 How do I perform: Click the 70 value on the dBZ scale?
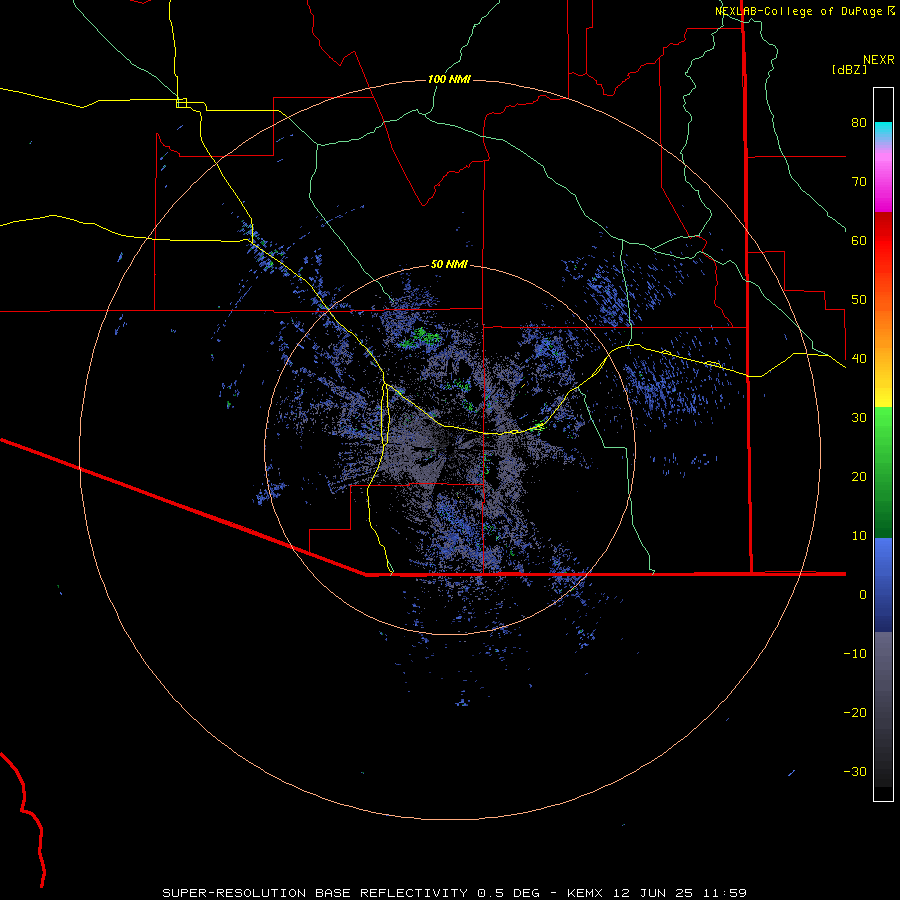point(859,181)
